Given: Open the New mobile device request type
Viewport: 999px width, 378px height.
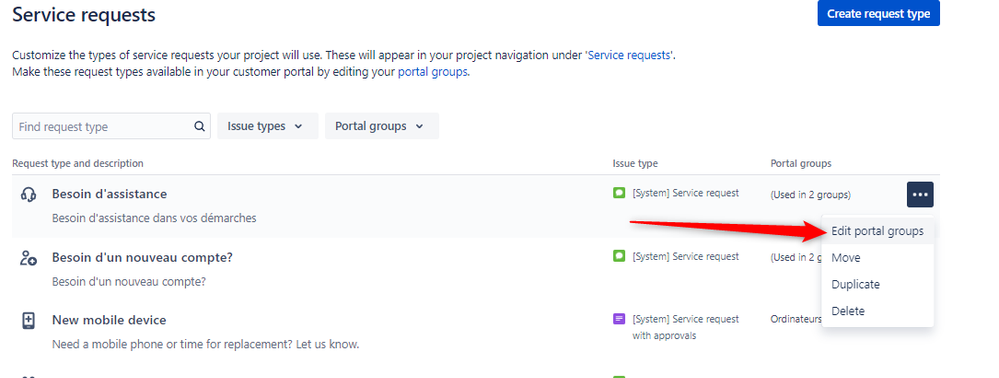Looking at the screenshot, I should coord(109,320).
